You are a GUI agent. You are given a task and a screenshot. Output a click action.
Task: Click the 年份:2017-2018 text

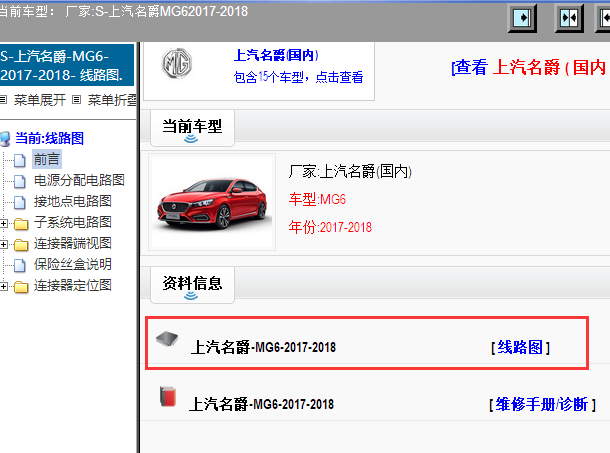click(330, 227)
